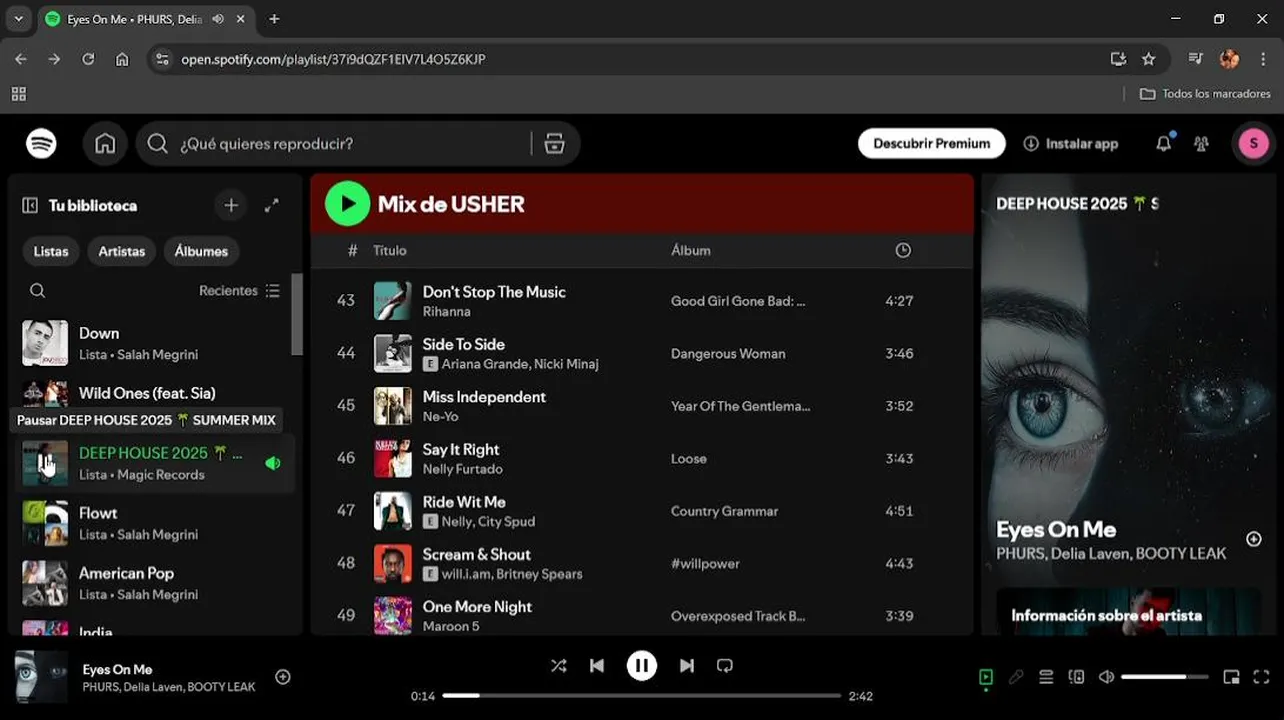Mute volume with speaker icon

click(1106, 677)
